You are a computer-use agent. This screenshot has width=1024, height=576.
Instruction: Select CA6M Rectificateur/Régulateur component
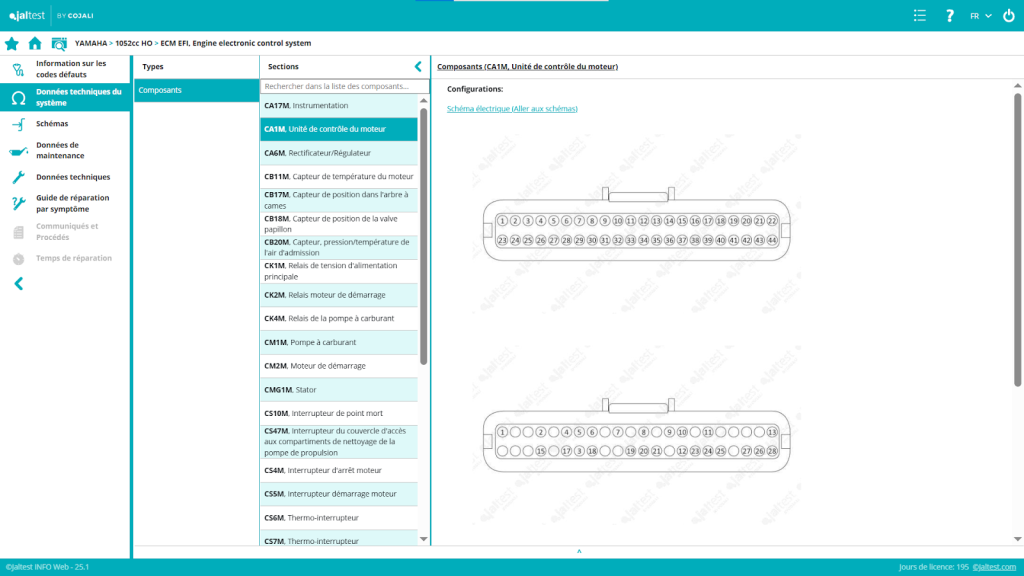tap(338, 153)
